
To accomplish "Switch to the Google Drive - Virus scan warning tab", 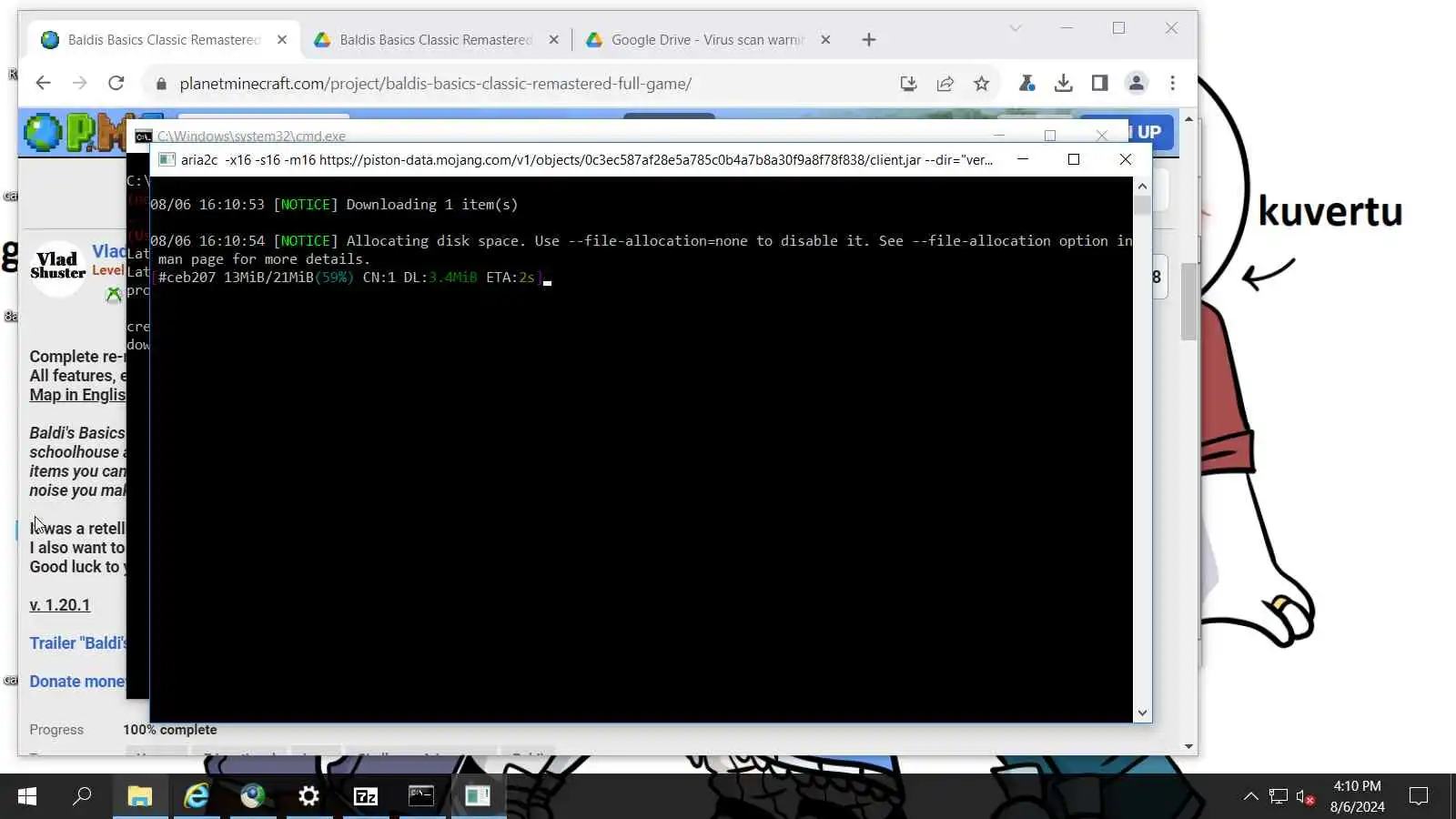I will click(707, 40).
